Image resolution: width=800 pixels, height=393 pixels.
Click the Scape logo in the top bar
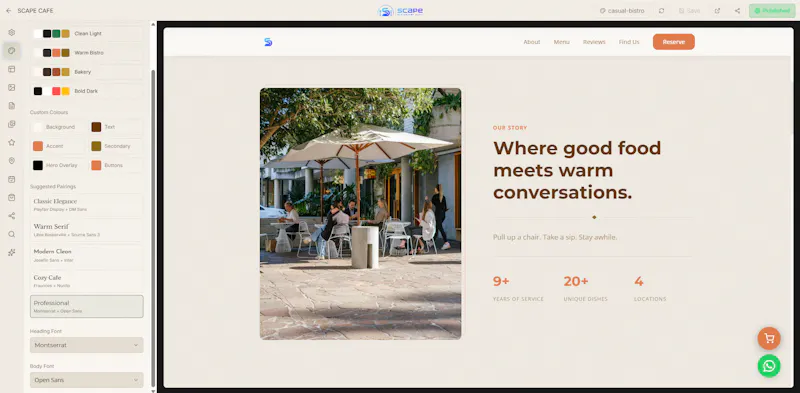[x=400, y=11]
